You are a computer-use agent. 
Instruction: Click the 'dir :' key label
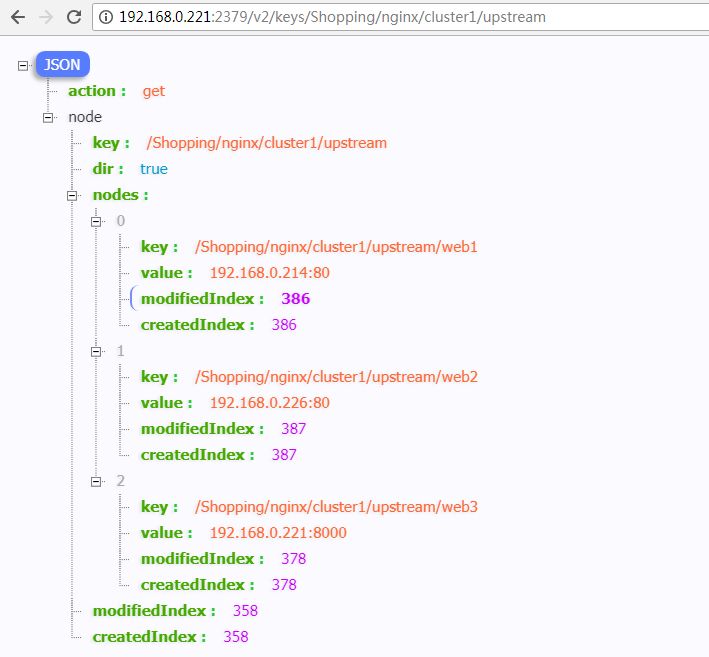[108, 169]
